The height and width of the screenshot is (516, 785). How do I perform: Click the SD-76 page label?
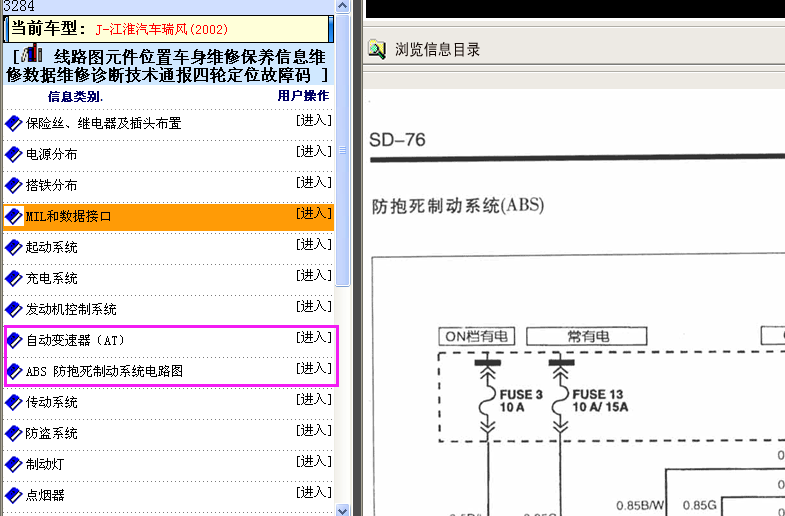point(397,140)
